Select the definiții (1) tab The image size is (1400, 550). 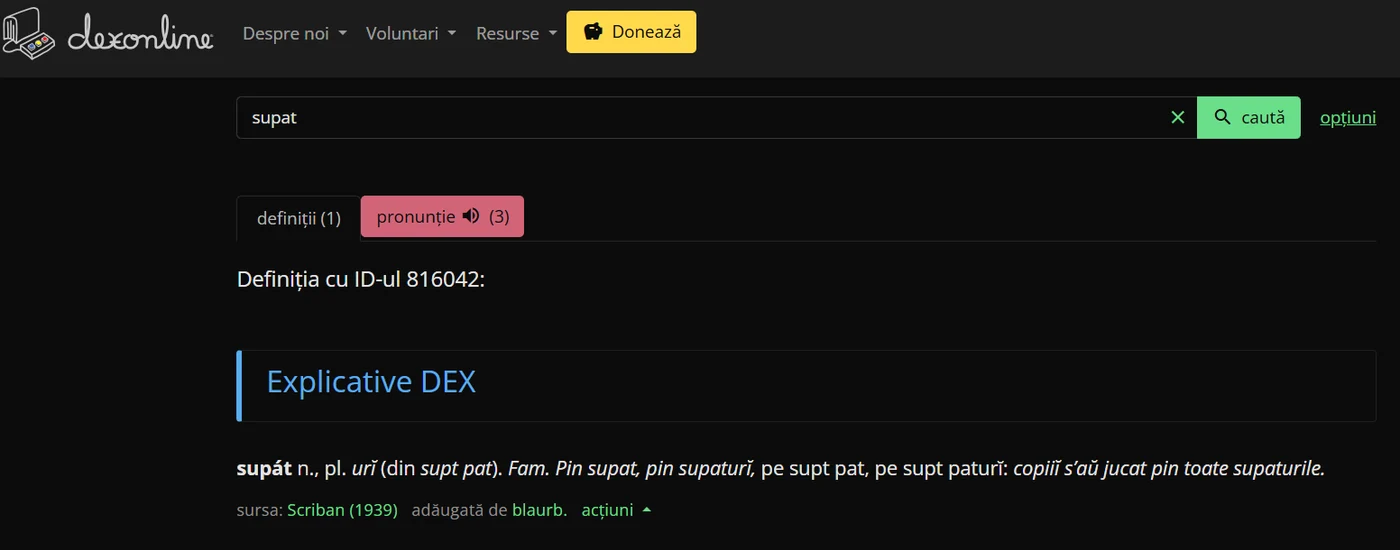(x=299, y=218)
